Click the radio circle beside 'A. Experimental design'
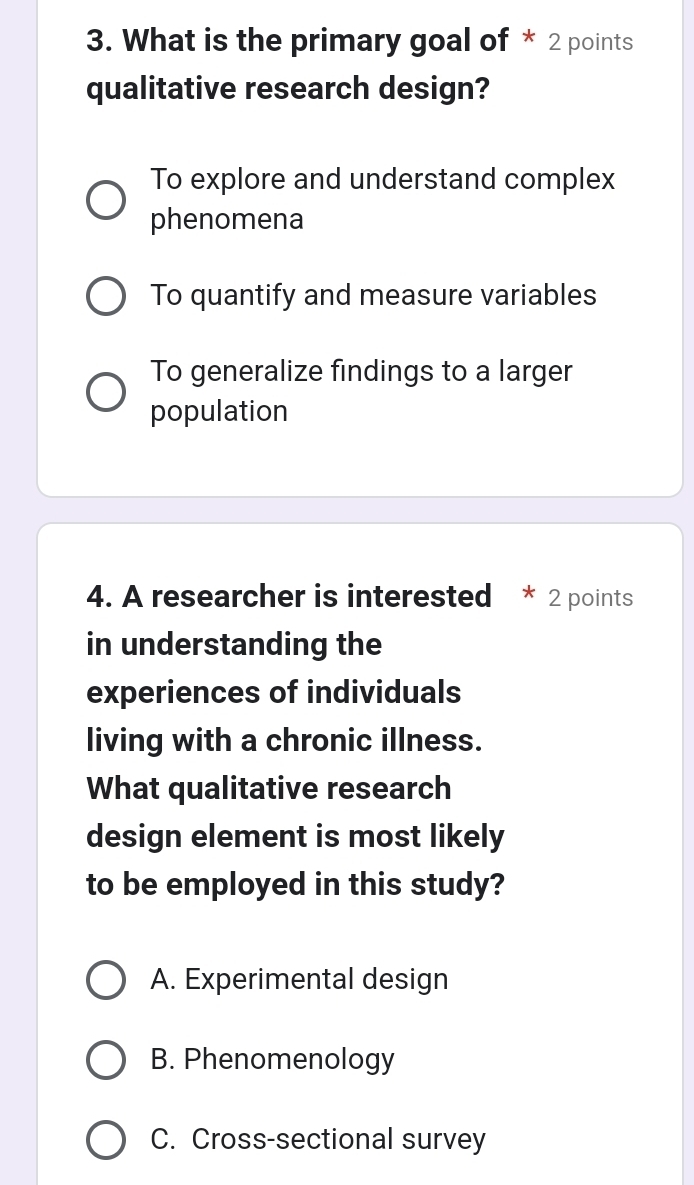Image resolution: width=694 pixels, height=1185 pixels. [x=106, y=979]
